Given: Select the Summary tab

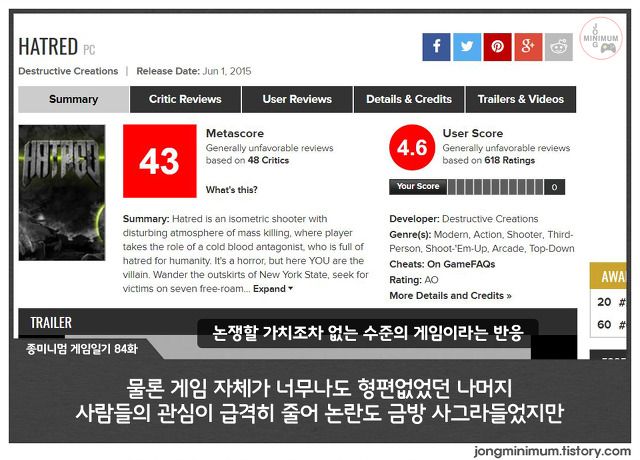Looking at the screenshot, I should click(x=73, y=99).
